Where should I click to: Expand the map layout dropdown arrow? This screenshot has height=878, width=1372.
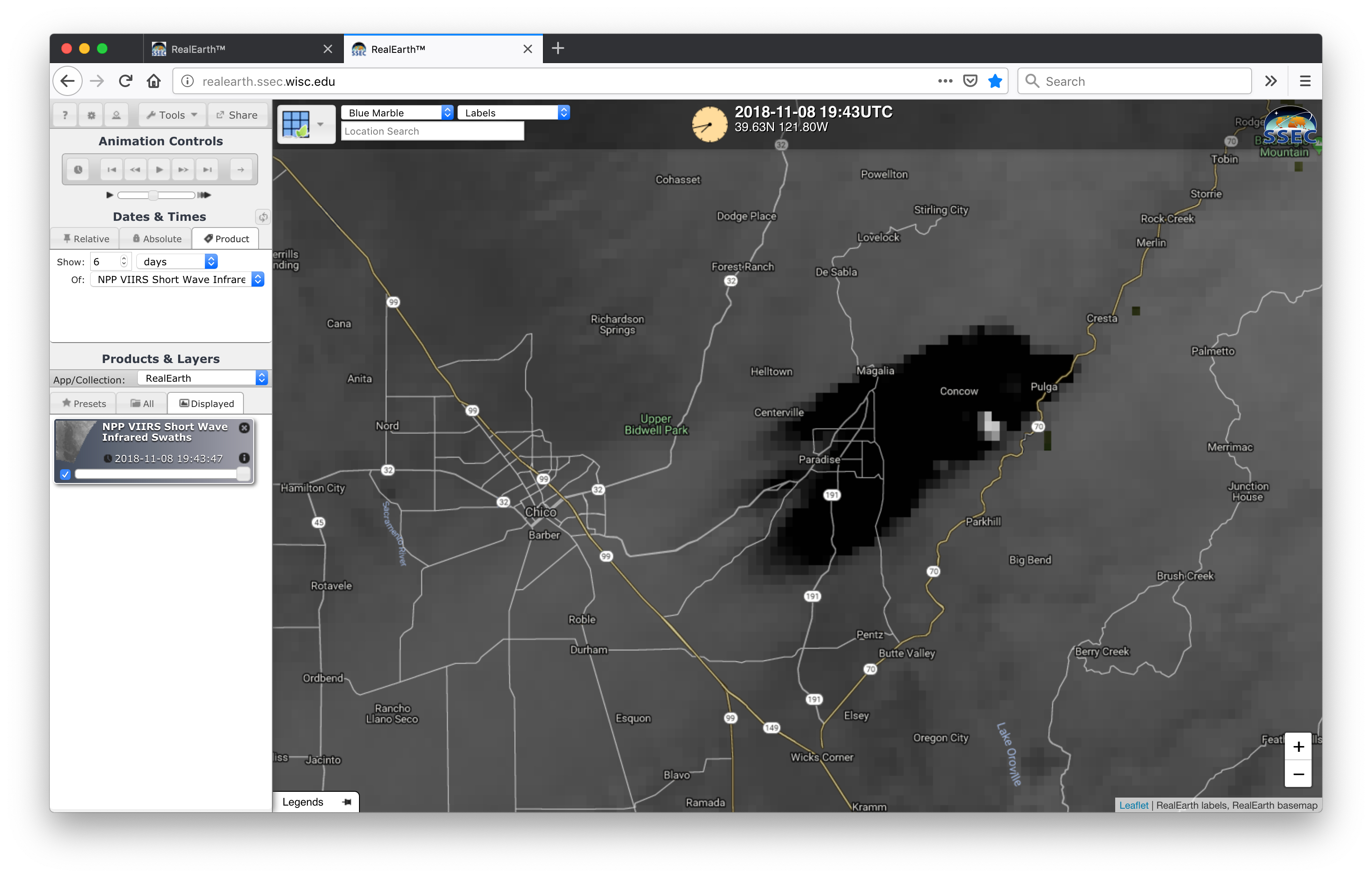(321, 124)
